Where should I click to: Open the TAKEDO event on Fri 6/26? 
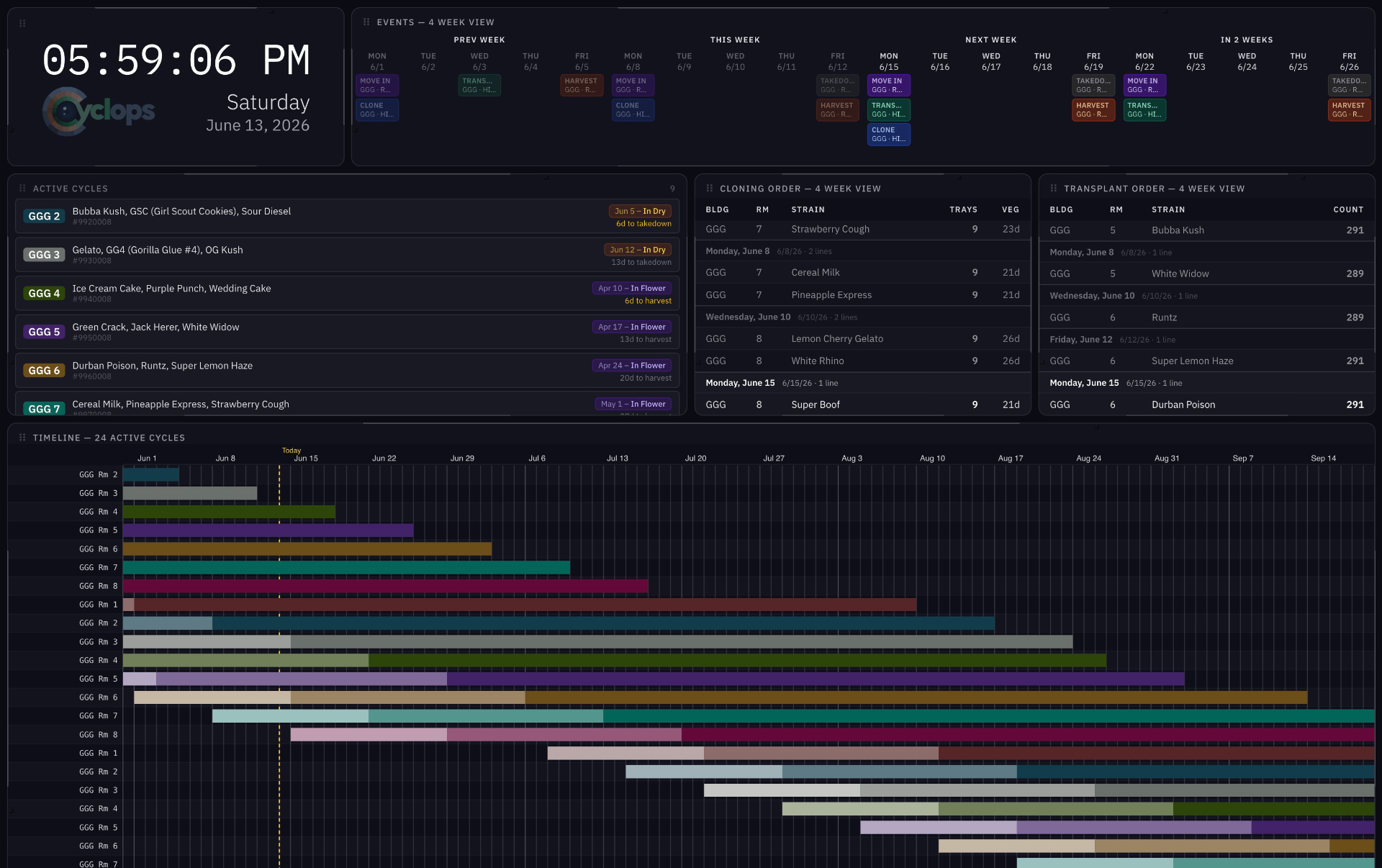point(1349,86)
